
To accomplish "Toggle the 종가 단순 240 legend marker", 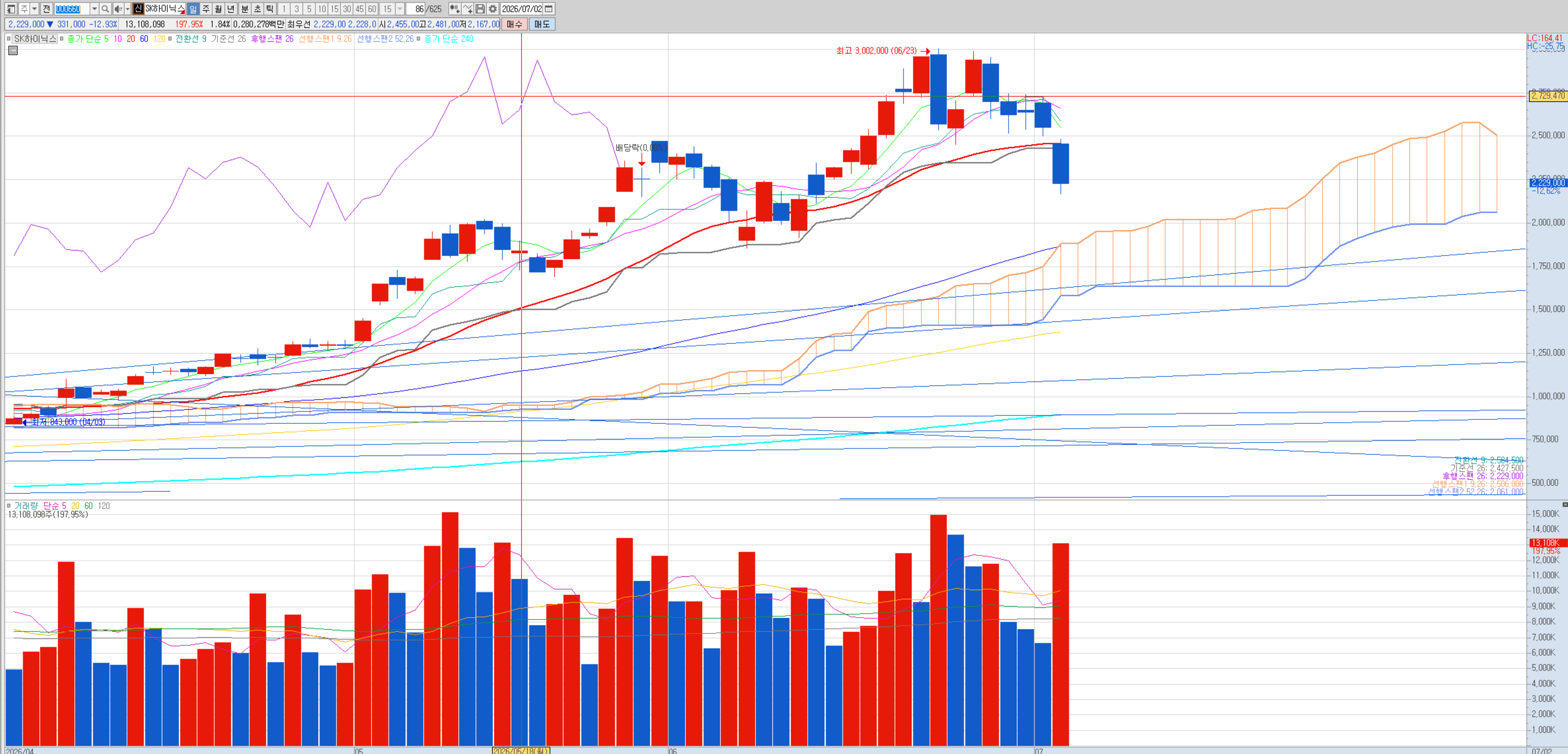I will [418, 38].
